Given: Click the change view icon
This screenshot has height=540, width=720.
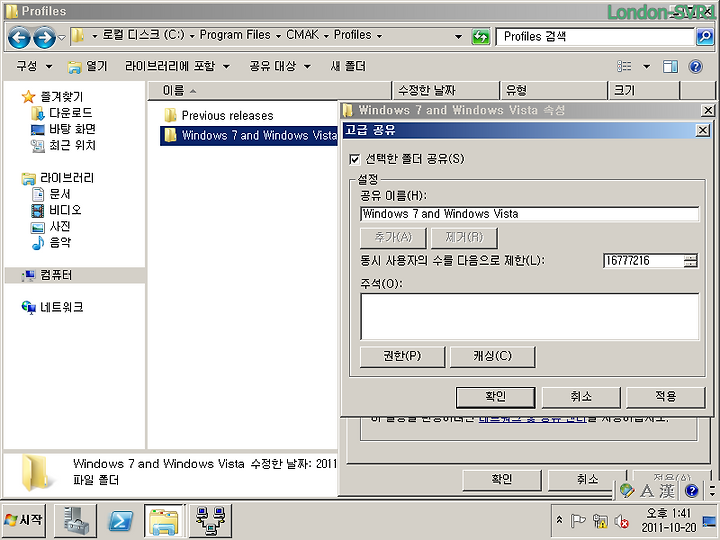Looking at the screenshot, I should point(624,67).
